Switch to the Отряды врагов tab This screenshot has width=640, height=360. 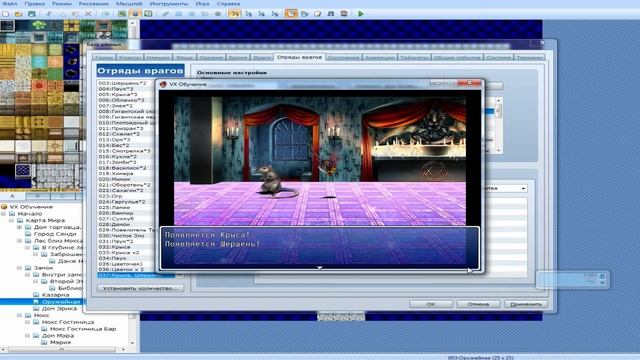(x=299, y=57)
